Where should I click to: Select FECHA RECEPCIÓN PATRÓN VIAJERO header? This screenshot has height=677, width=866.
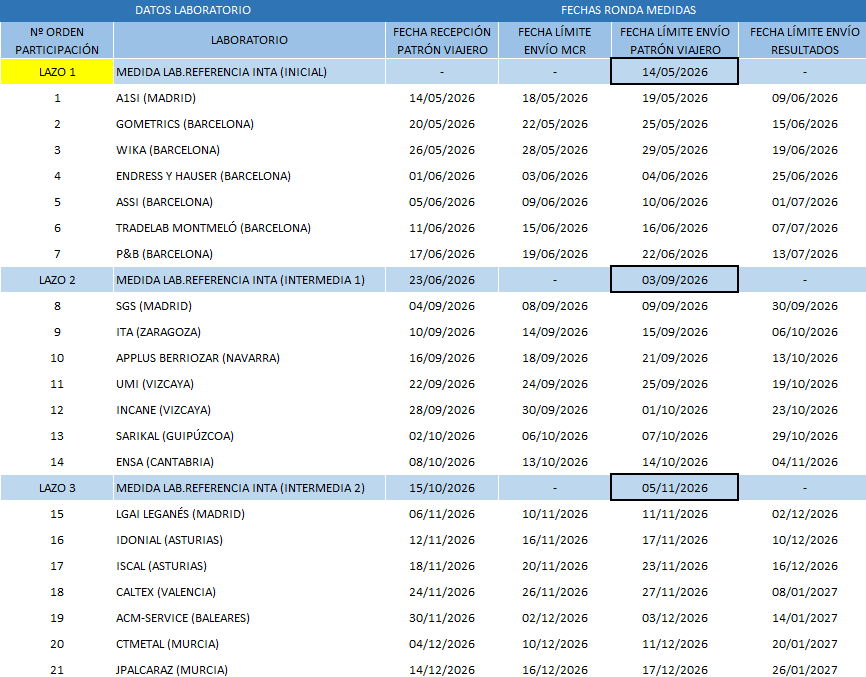442,40
